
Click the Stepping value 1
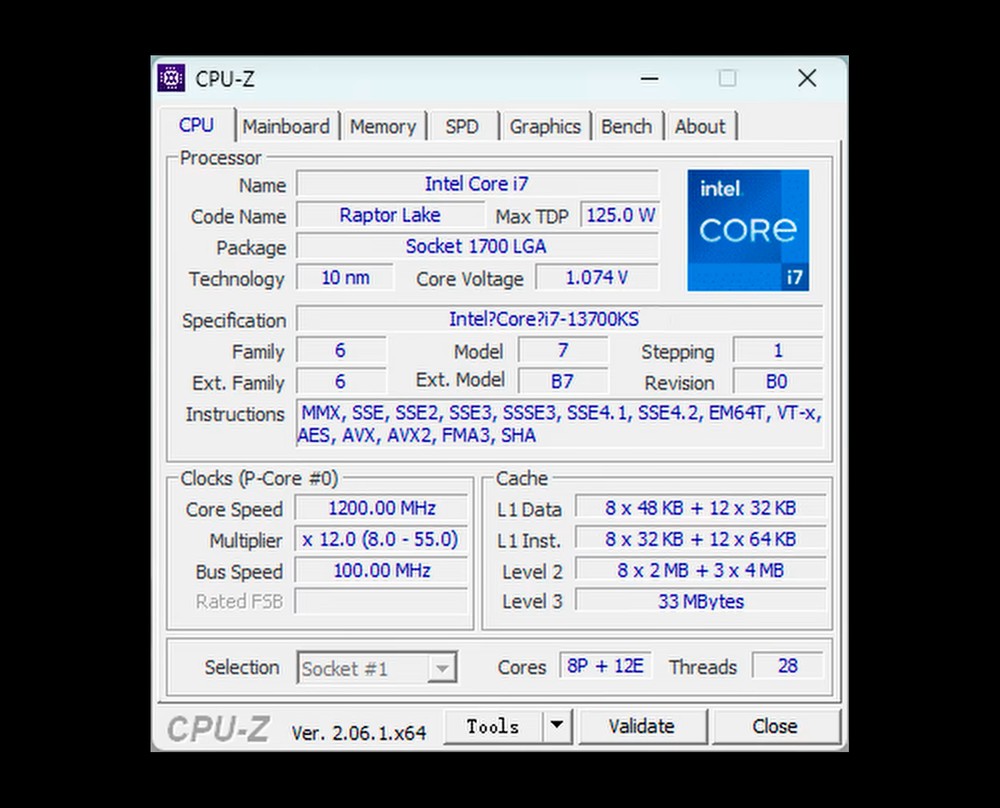[x=777, y=350]
